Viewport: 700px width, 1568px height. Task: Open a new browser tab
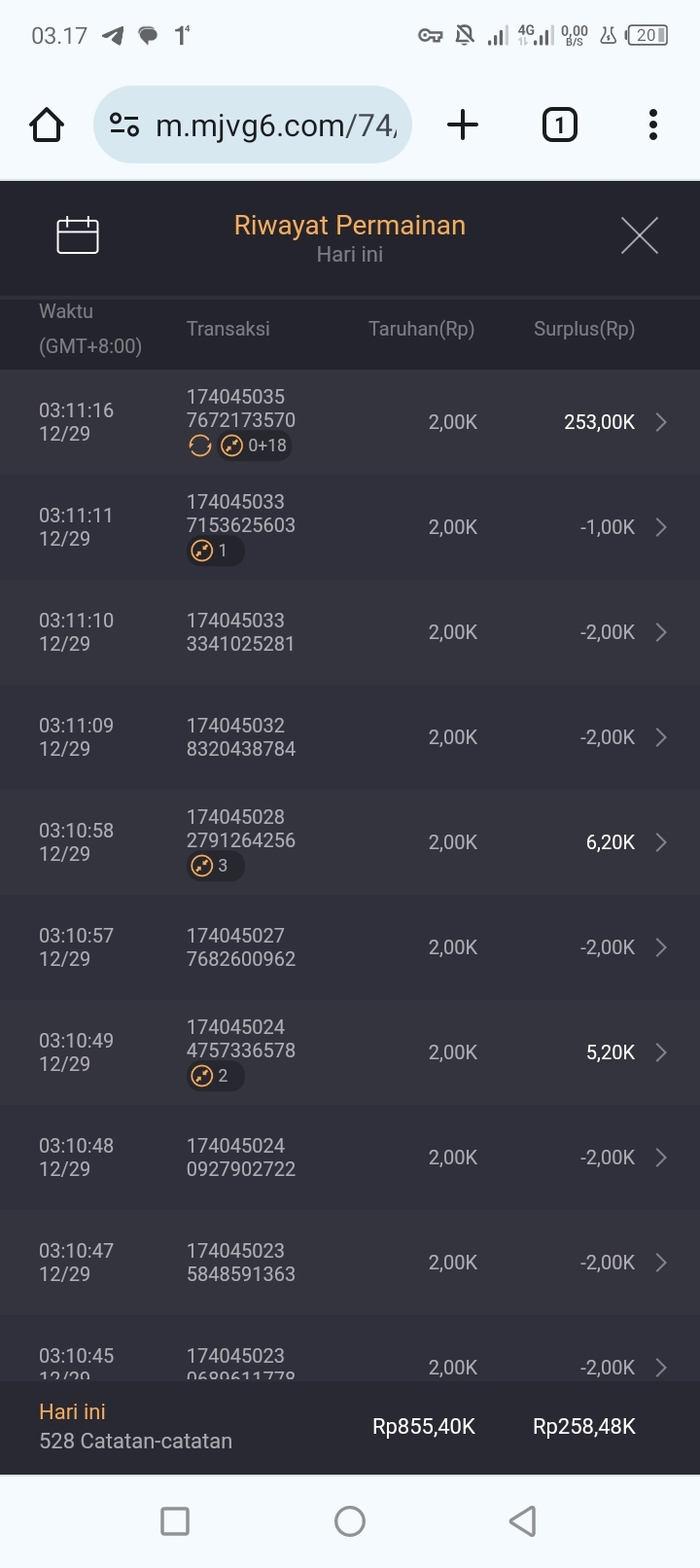point(463,125)
